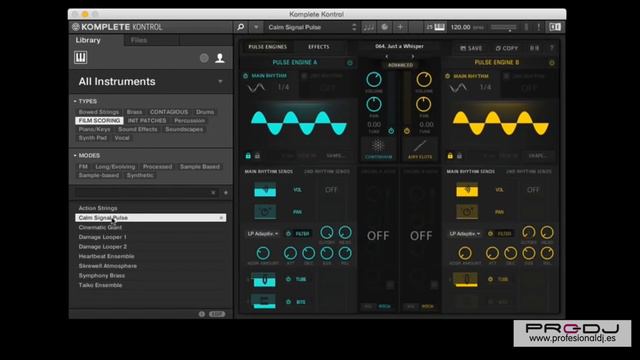Click Engine B yellow lock icon
Screen dimensions: 640x360
pos(450,156)
